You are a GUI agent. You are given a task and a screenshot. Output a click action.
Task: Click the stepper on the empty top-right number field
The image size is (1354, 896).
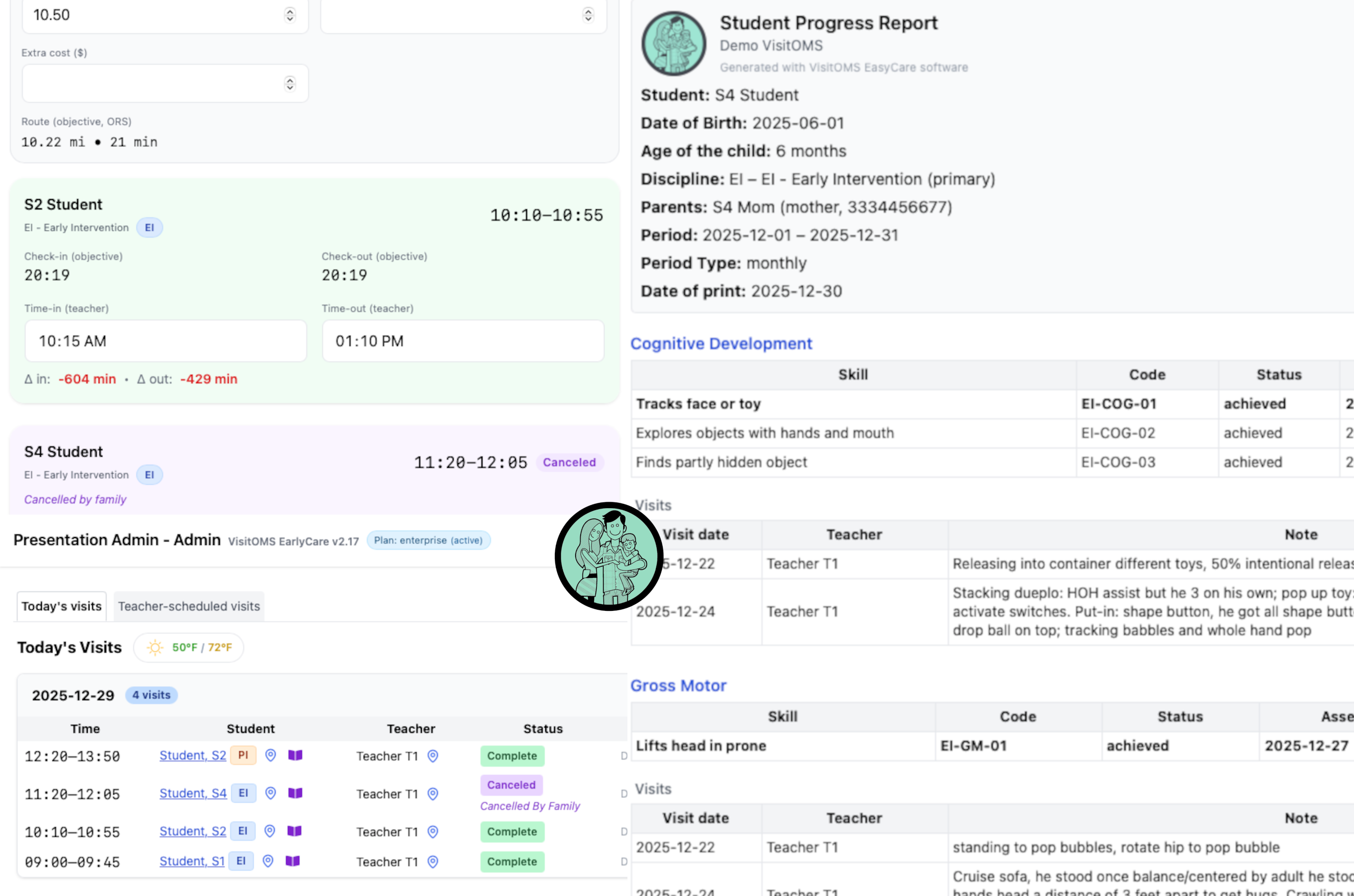[588, 16]
